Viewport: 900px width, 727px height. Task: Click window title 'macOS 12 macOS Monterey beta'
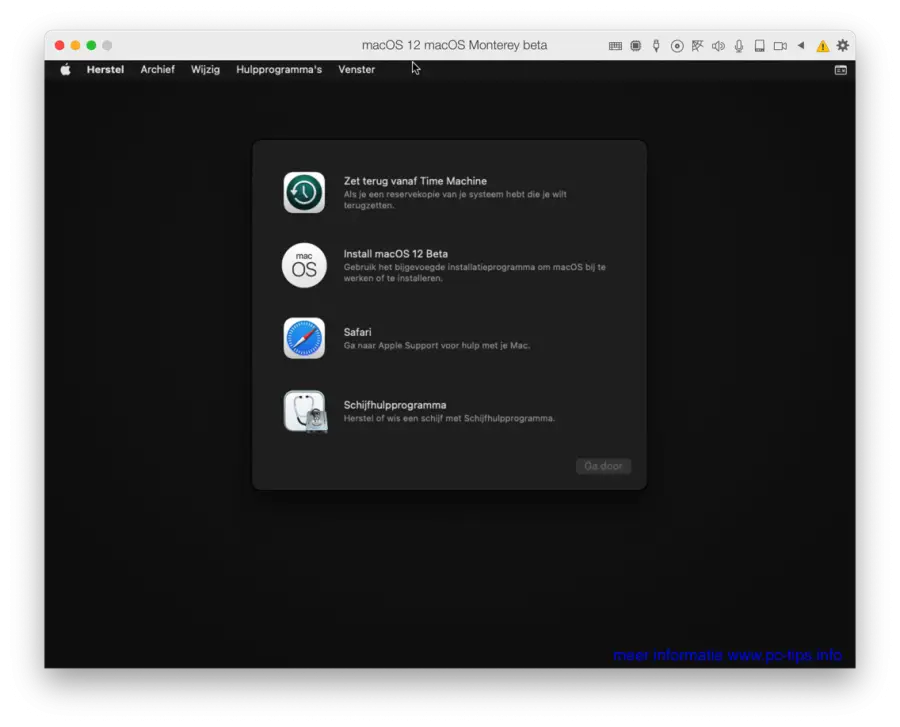[454, 45]
